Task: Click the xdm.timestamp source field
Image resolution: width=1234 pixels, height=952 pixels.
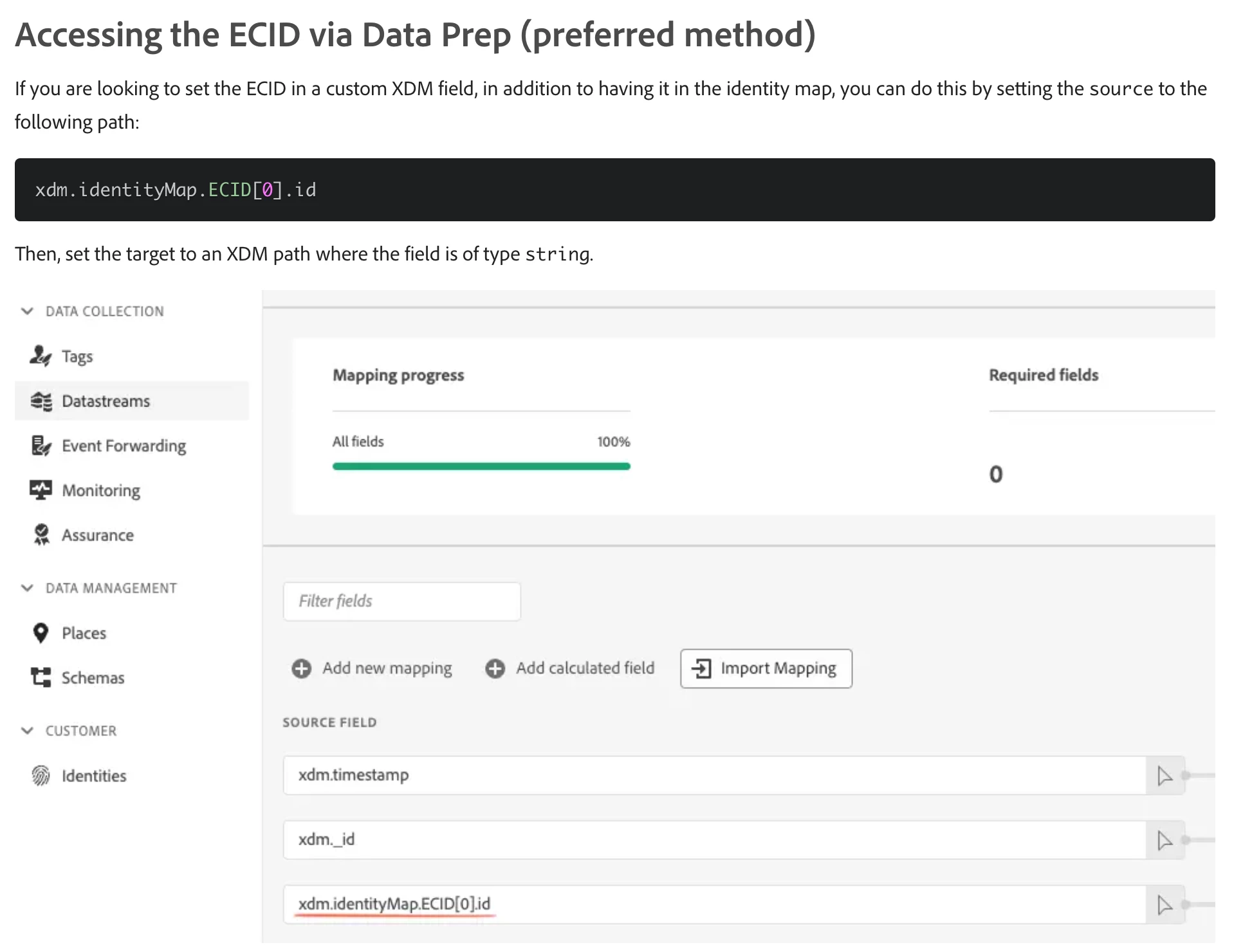Action: (x=714, y=775)
